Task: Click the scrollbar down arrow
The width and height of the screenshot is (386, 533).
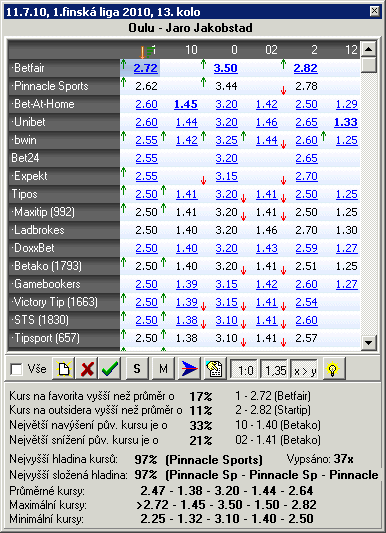Action: (369, 342)
